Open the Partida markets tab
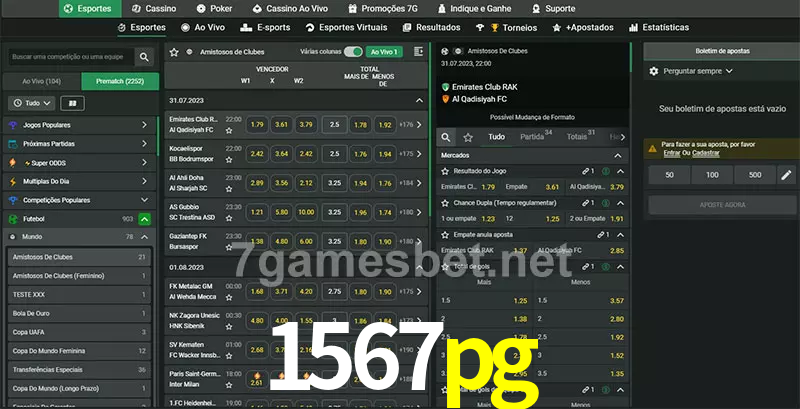Image resolution: width=800 pixels, height=409 pixels. [536, 136]
